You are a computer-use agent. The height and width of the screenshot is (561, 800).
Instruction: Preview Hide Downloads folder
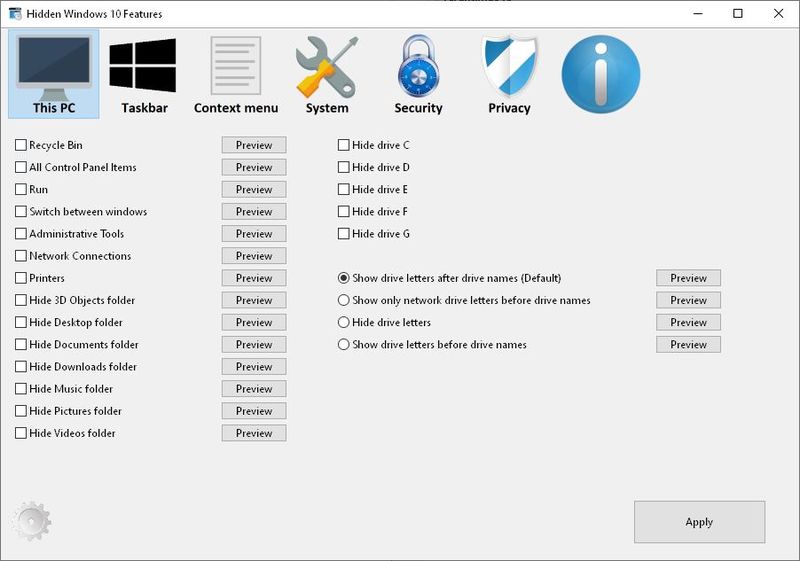point(254,367)
